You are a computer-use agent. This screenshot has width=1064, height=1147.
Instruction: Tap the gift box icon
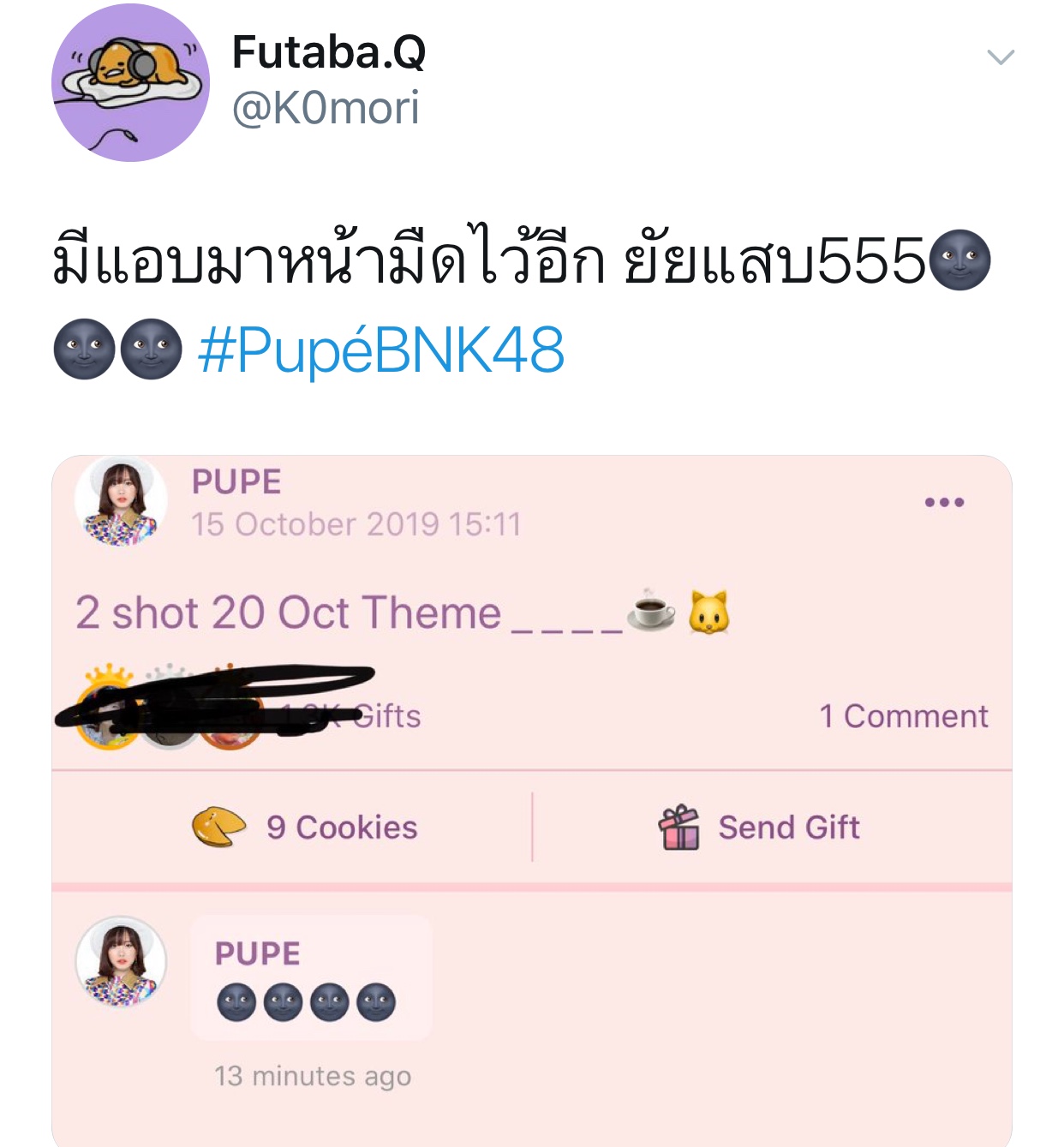[679, 827]
